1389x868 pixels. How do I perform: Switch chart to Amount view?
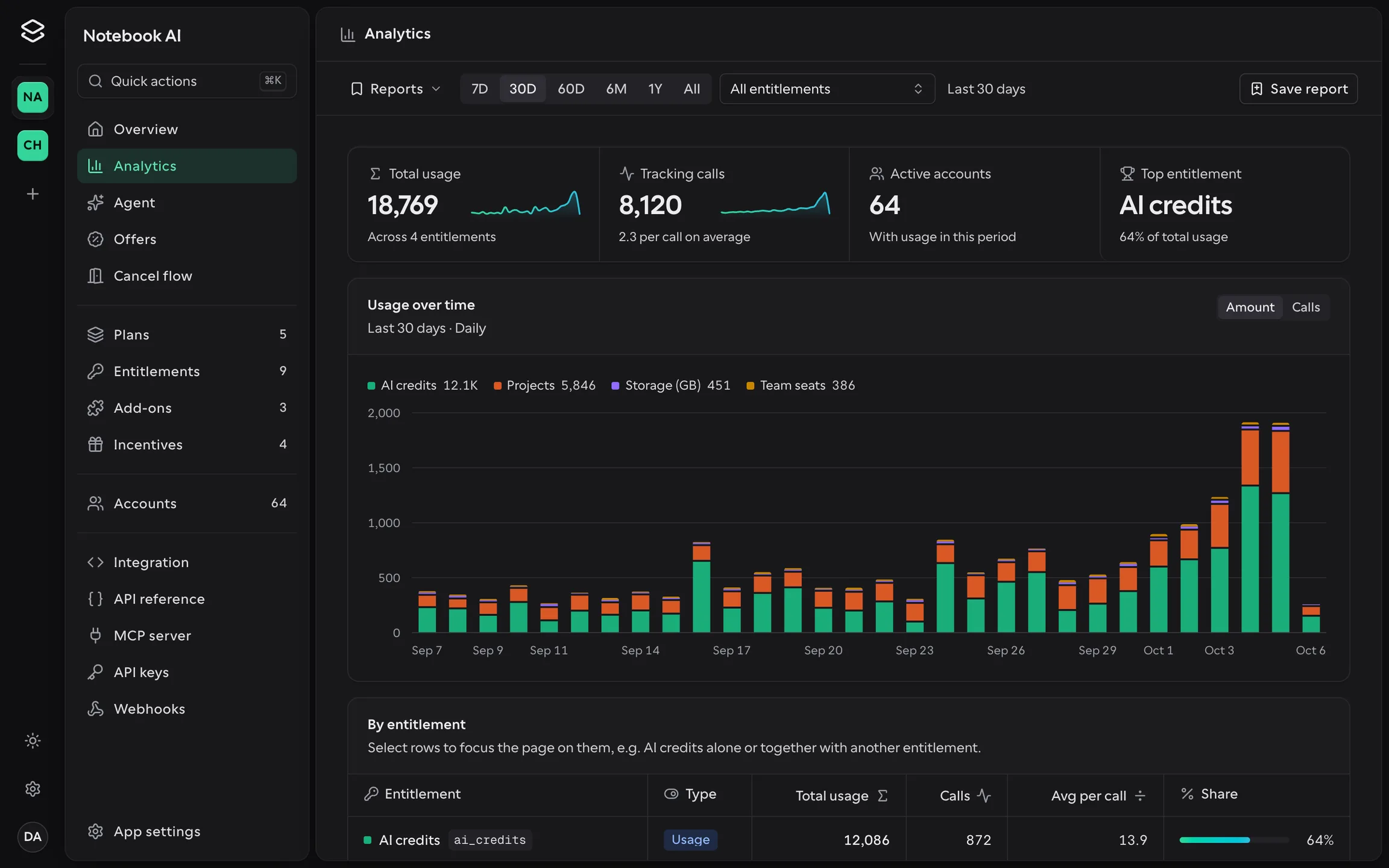pyautogui.click(x=1250, y=307)
